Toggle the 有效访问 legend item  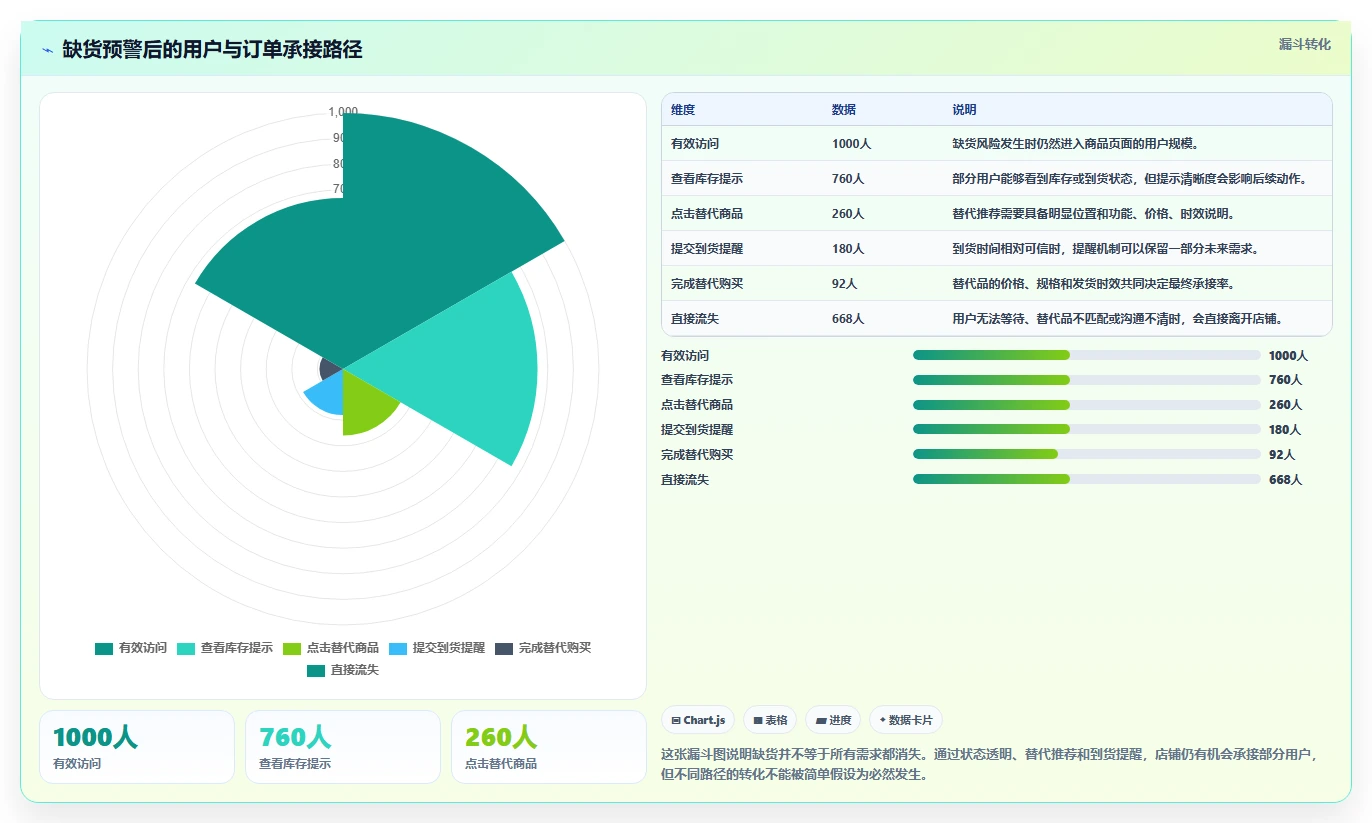(x=131, y=648)
